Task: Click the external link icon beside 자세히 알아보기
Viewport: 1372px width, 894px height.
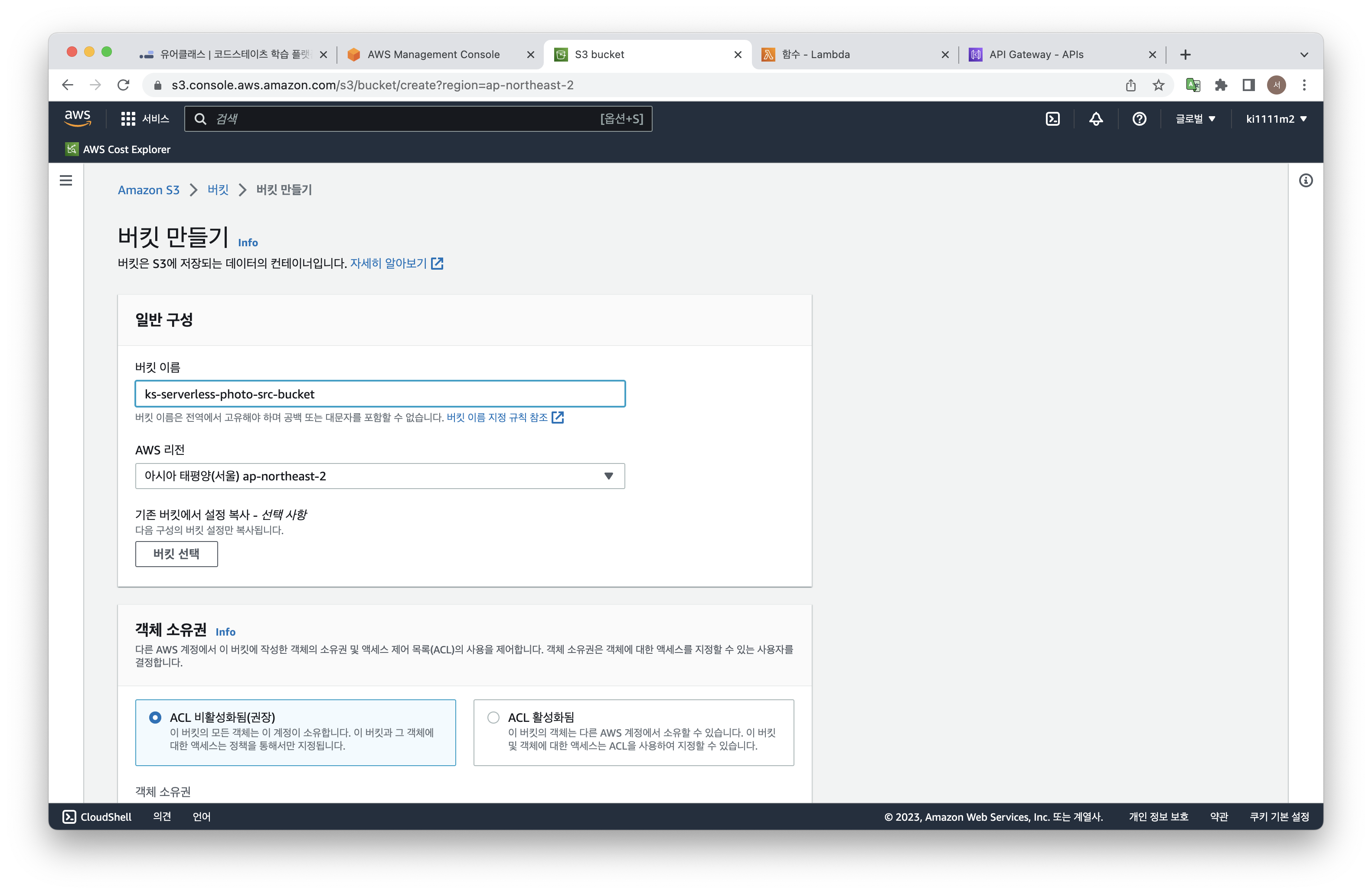Action: (x=437, y=264)
